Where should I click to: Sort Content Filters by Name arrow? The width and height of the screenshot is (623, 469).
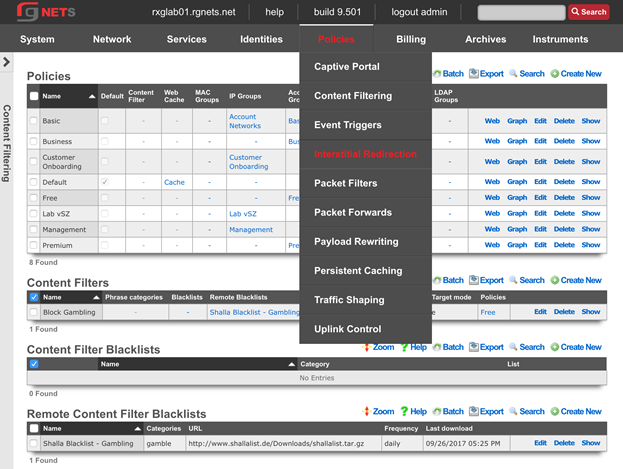(x=96, y=297)
